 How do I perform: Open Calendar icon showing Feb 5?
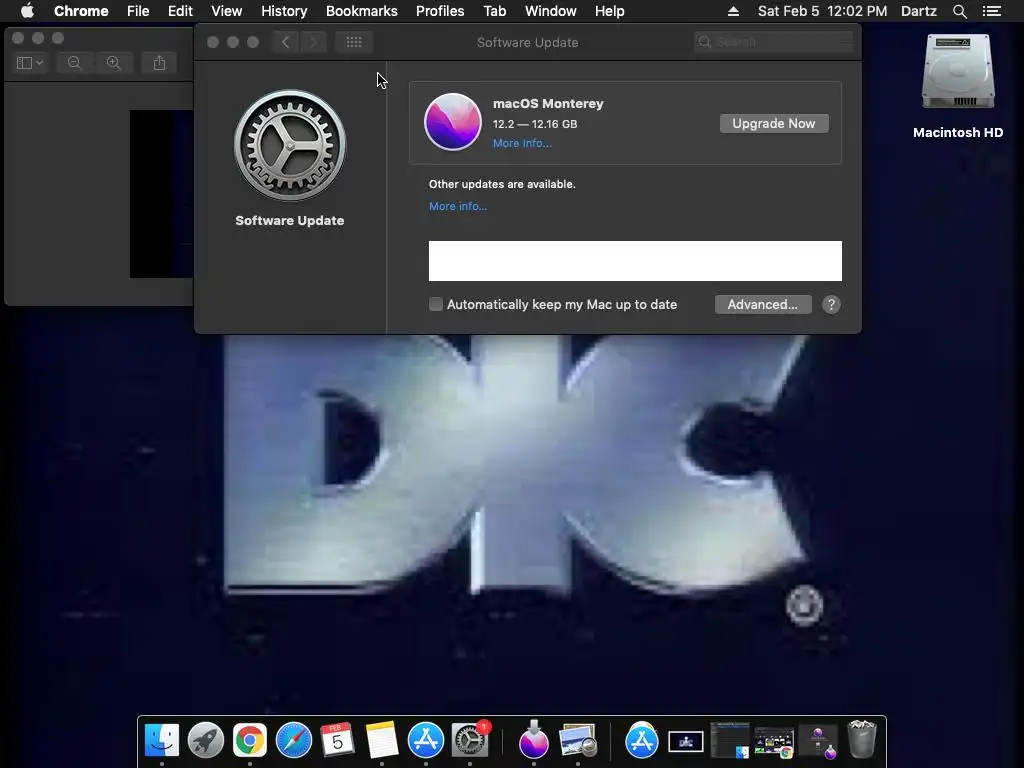338,741
